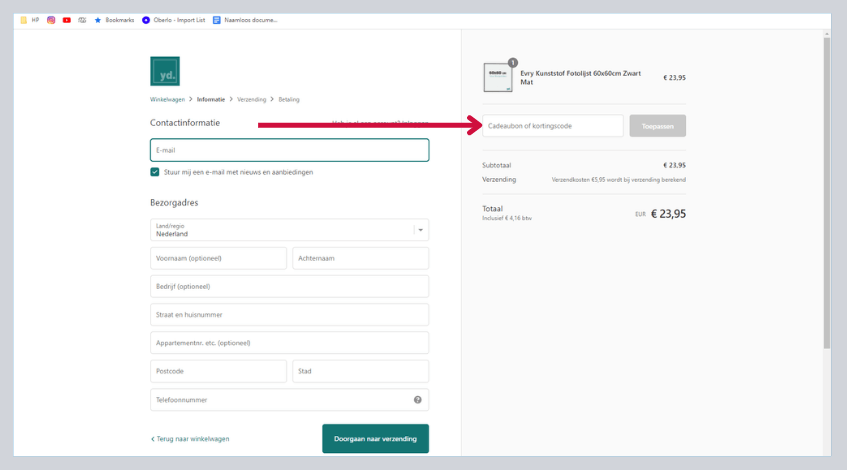Open the Oberlo - Import List bookmark
Screen dimensions: 847x470
[x=173, y=20]
